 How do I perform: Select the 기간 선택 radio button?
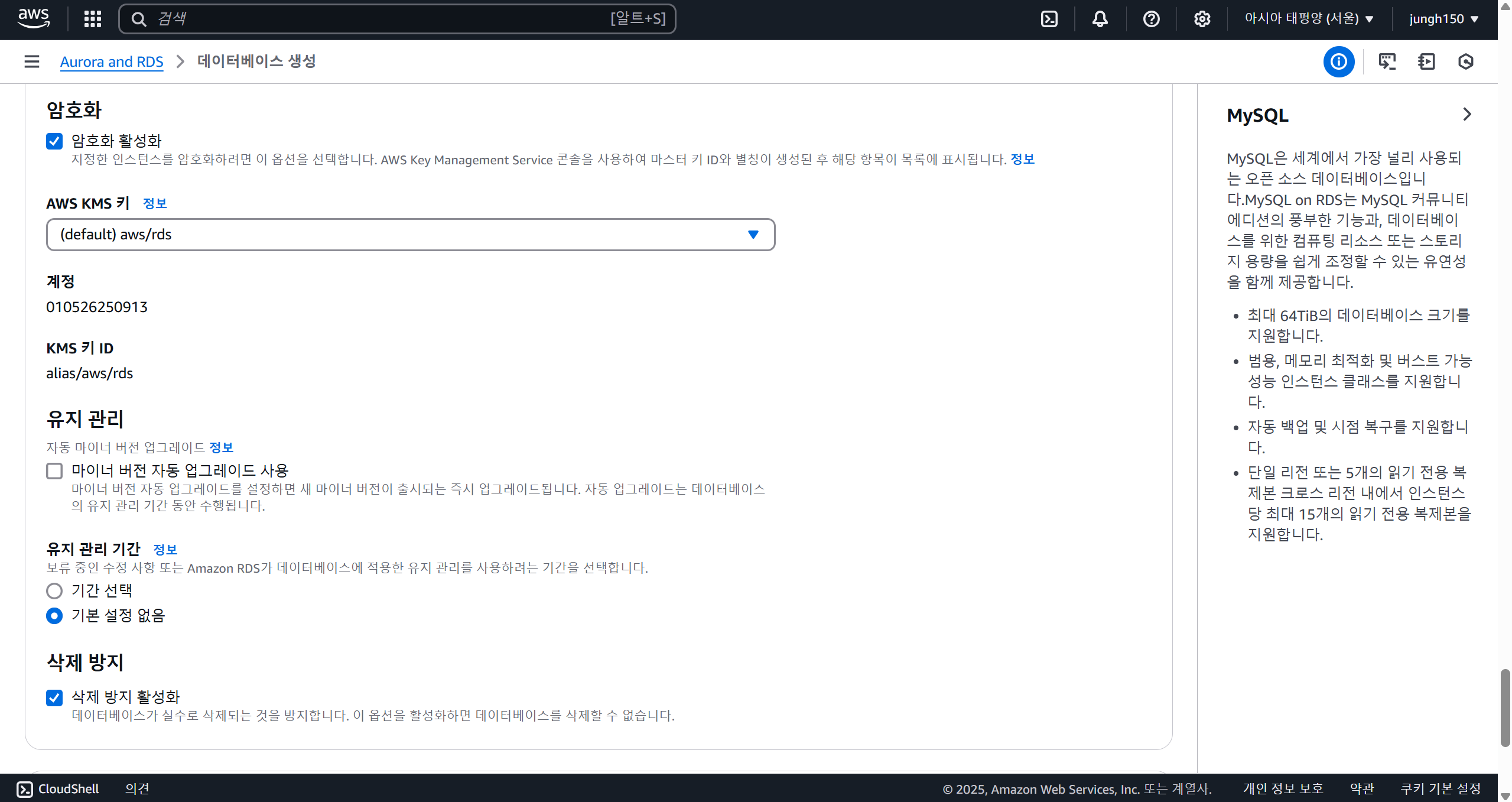(x=54, y=591)
